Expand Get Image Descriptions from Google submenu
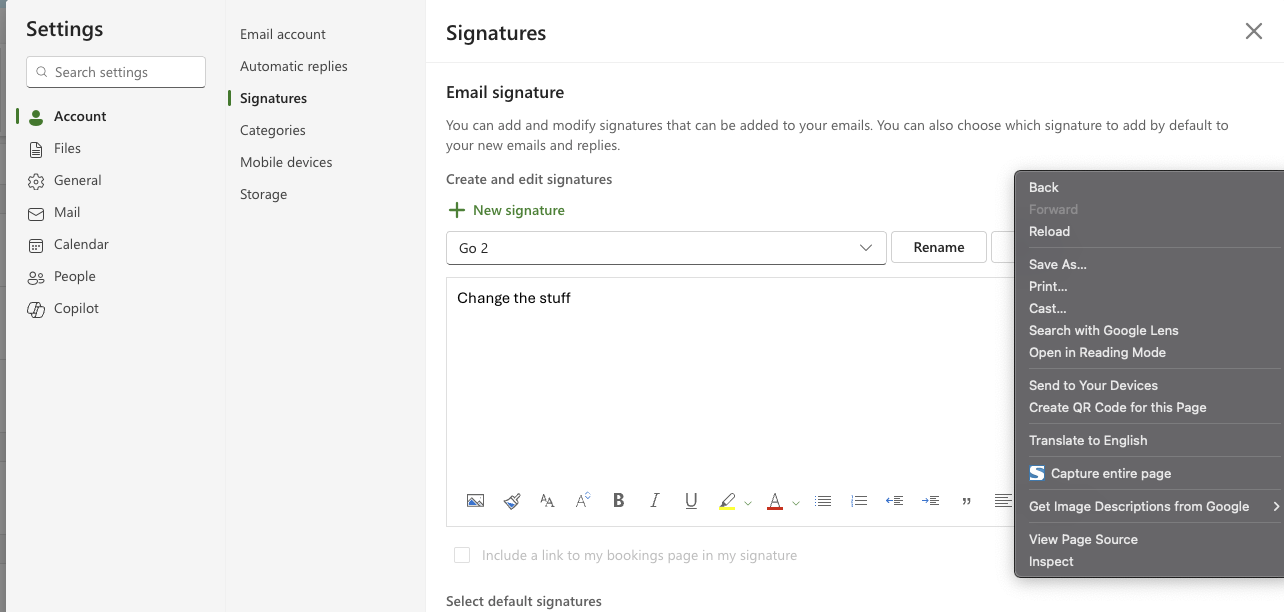This screenshot has width=1284, height=612. 1149,507
